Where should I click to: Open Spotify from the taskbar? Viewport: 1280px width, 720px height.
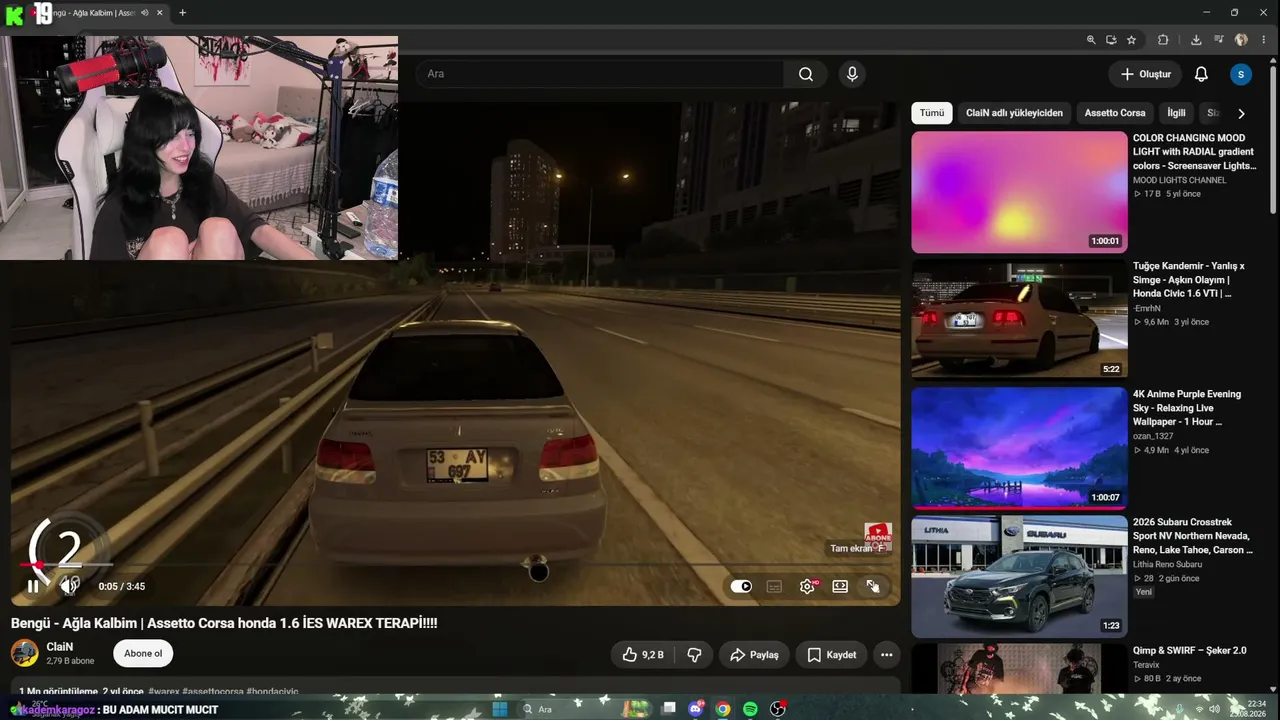point(750,709)
